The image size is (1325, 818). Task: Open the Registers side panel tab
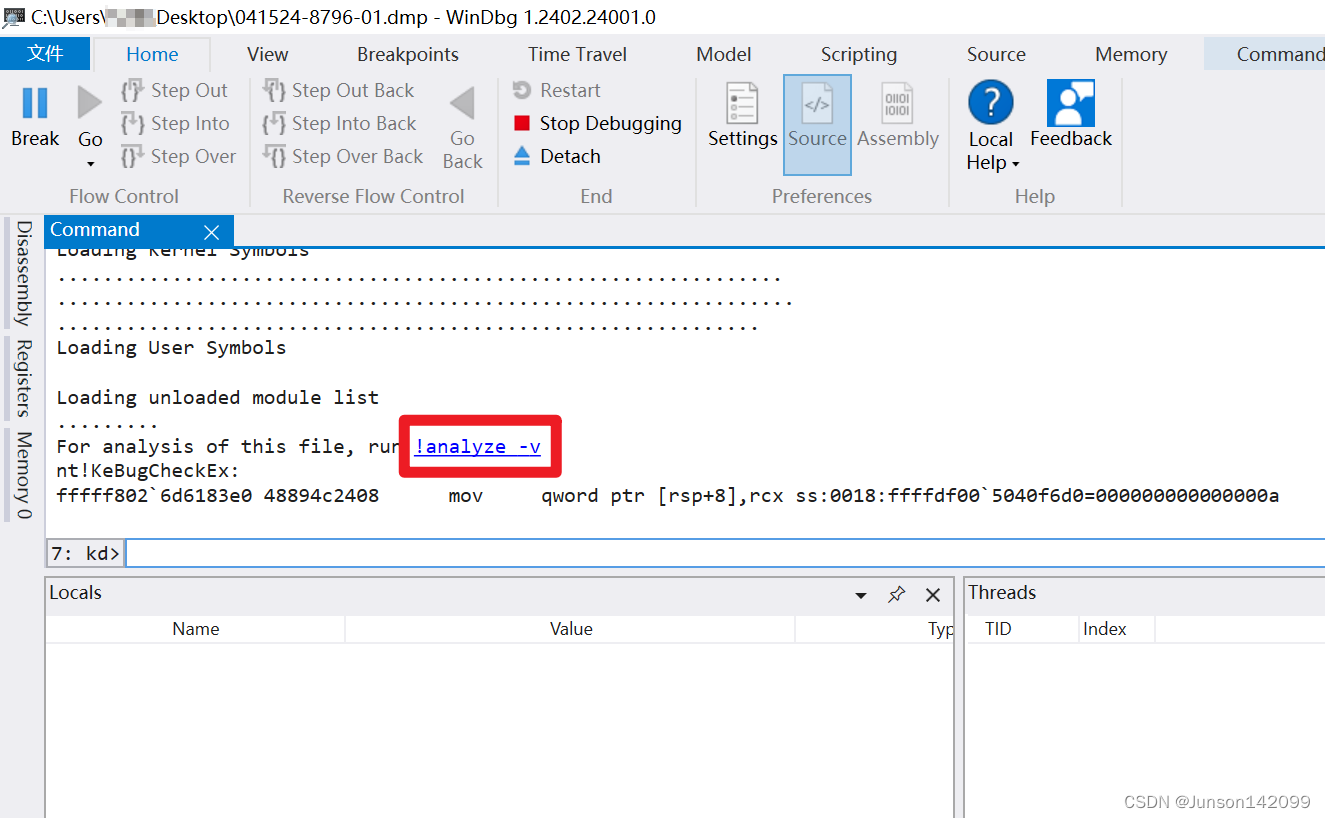click(x=22, y=378)
